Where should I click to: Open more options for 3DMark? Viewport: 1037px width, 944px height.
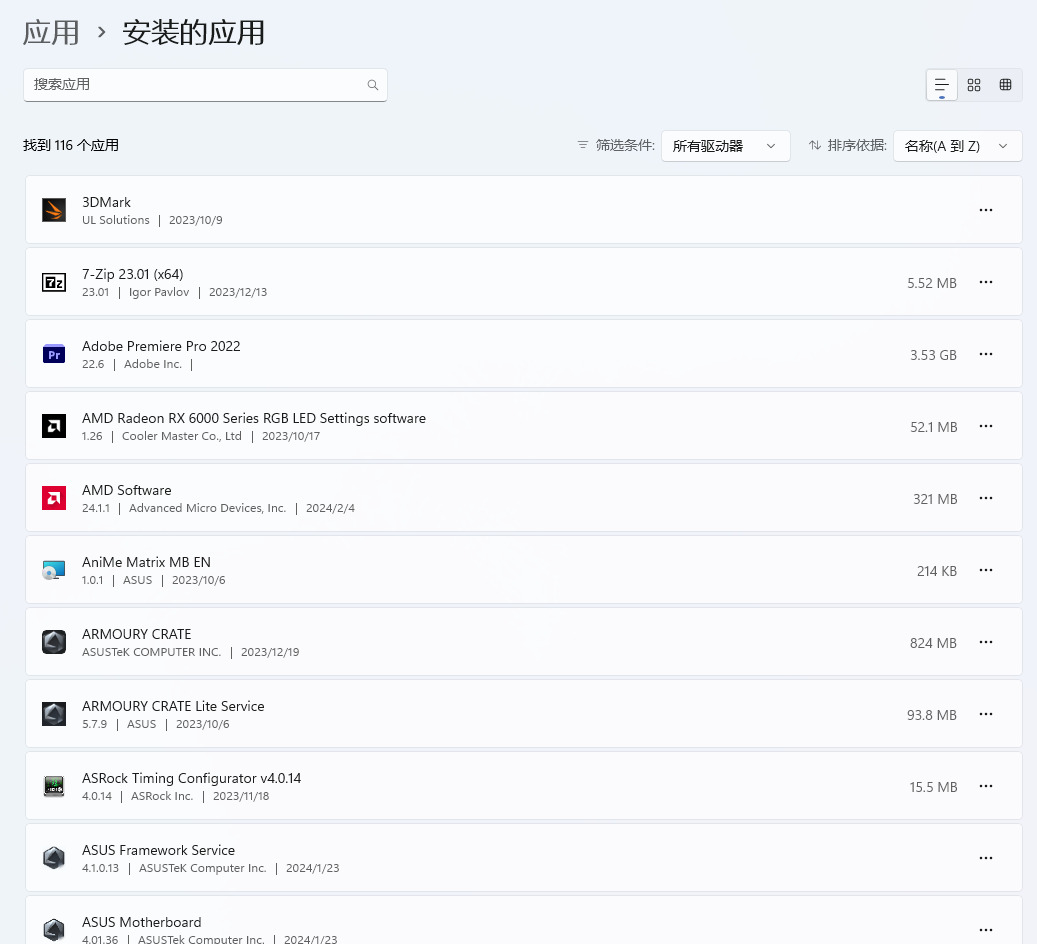click(986, 210)
